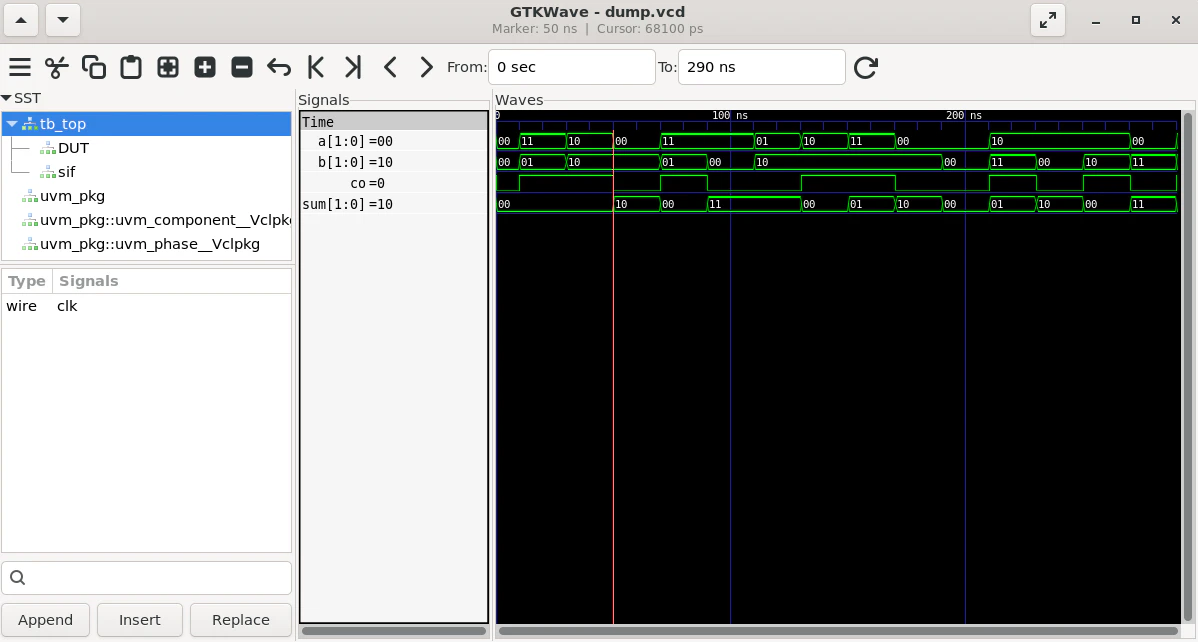Find previous edge with left chevron

click(x=390, y=67)
